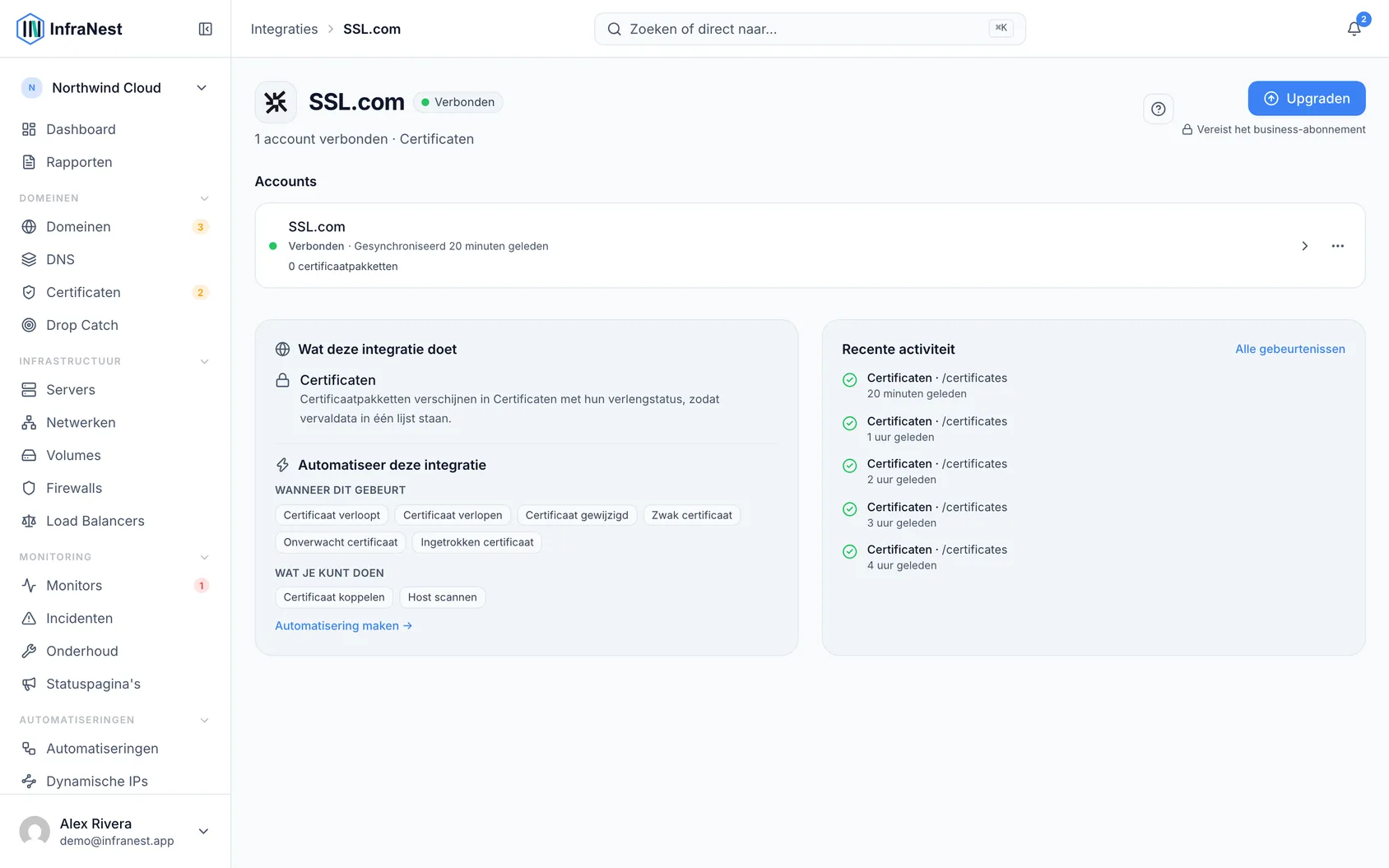
Task: Choose the Certificaat koppelen action chip
Action: [334, 597]
